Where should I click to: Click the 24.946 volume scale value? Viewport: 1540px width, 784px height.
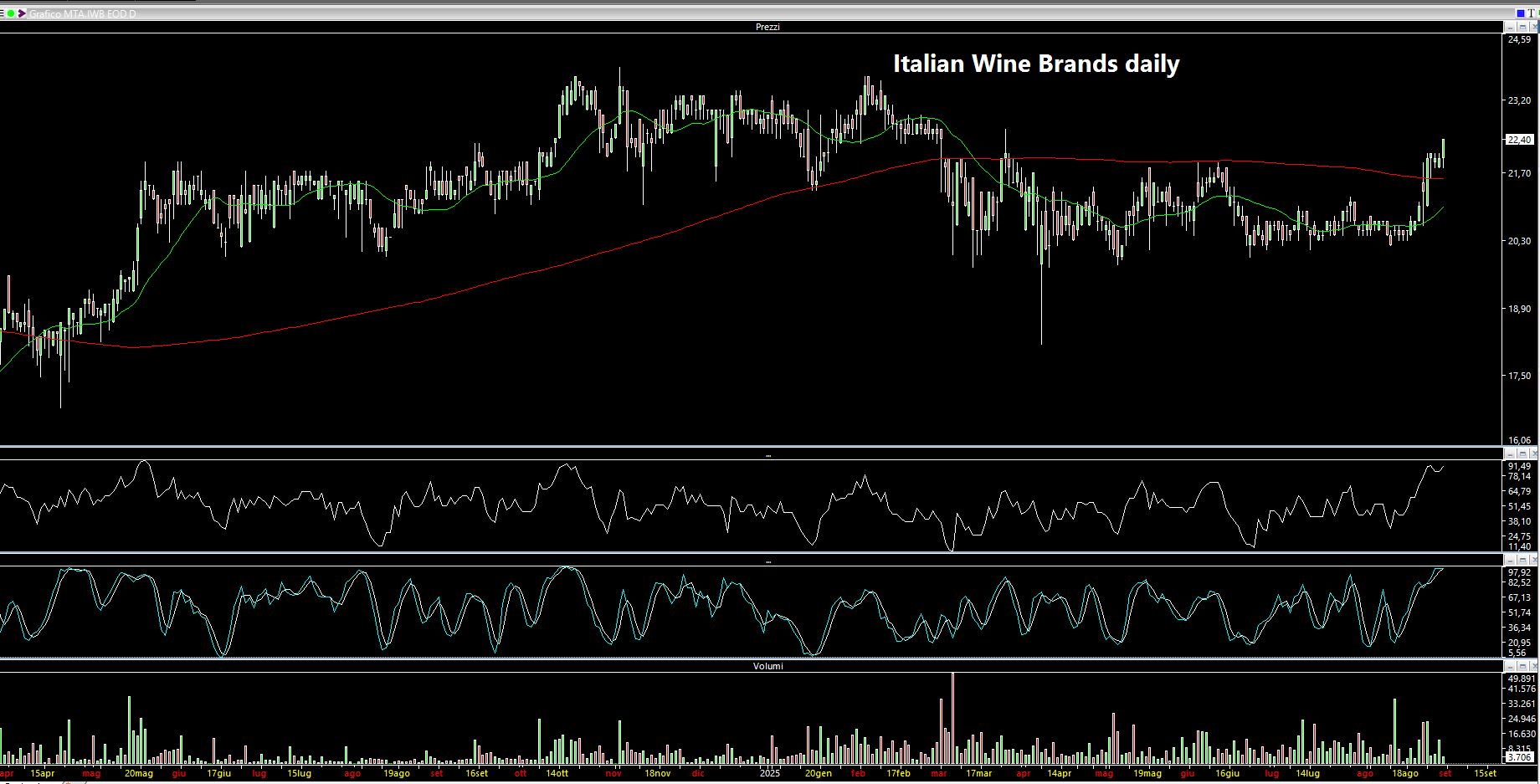coord(1521,719)
